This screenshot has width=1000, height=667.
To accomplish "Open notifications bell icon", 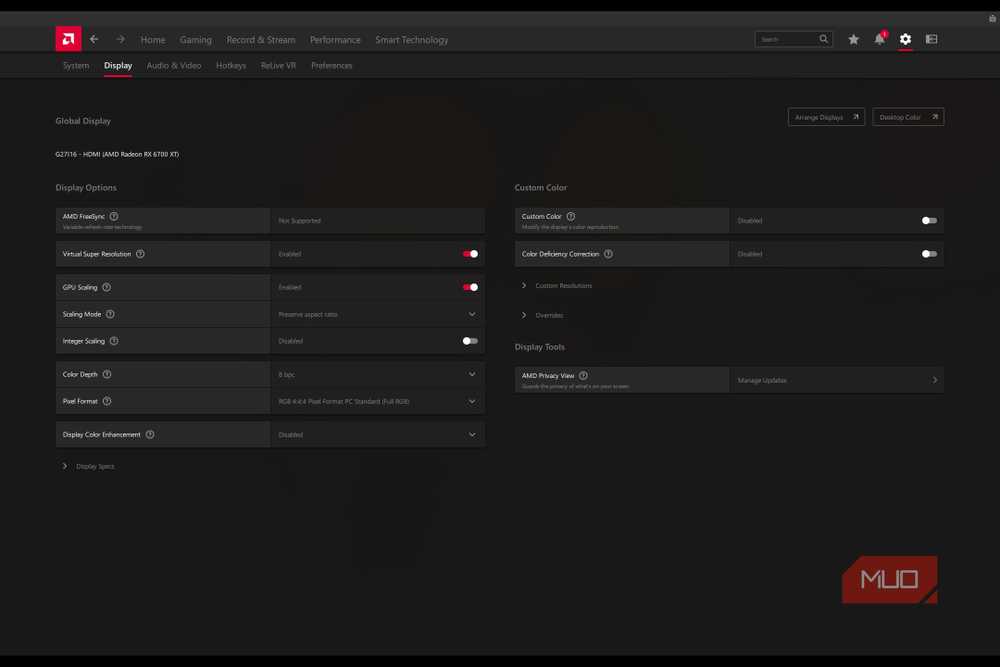I will [880, 38].
